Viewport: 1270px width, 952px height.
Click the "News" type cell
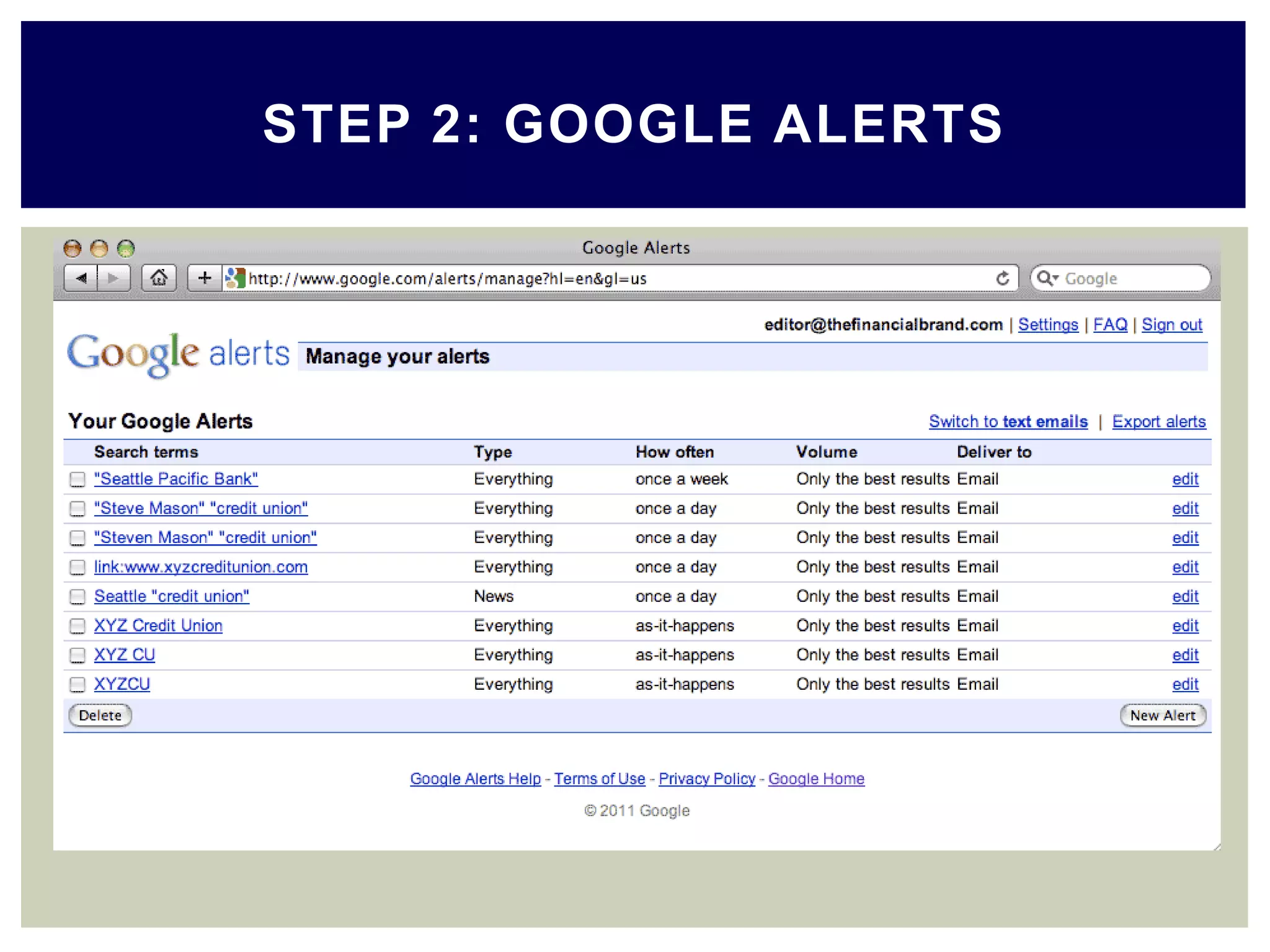(x=494, y=596)
